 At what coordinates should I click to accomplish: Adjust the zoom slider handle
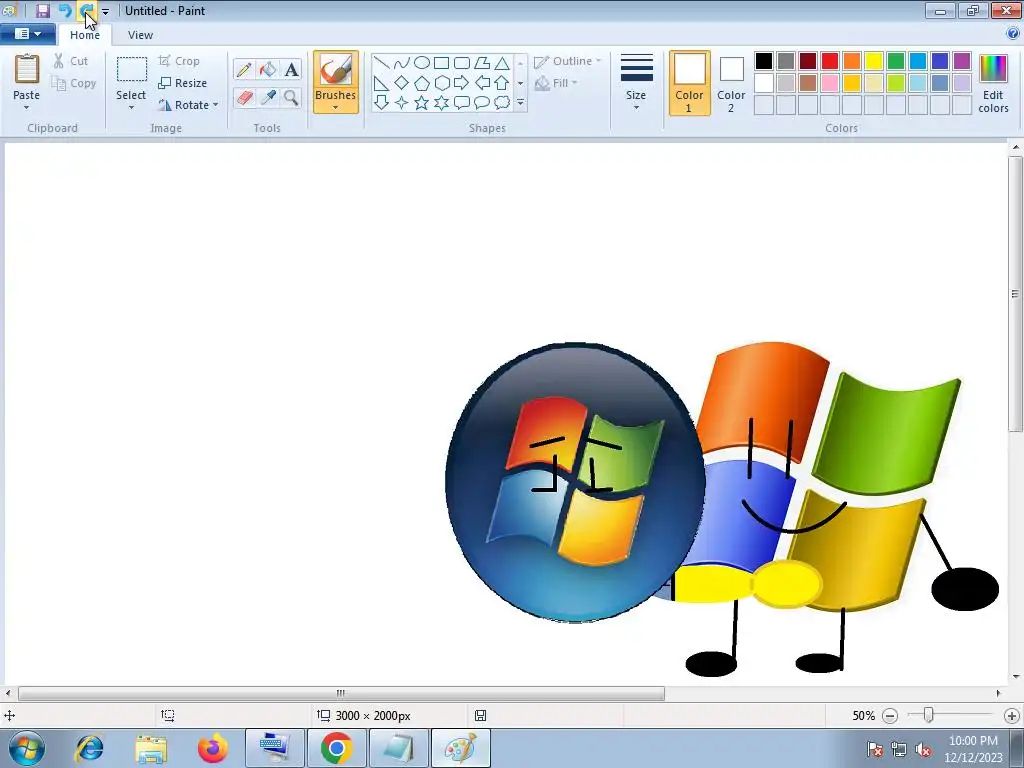928,716
